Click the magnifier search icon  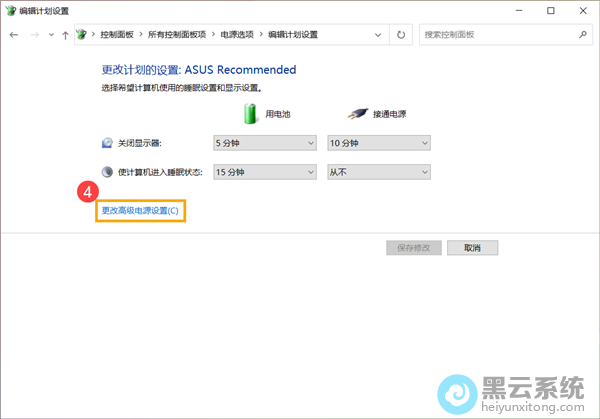(583, 35)
